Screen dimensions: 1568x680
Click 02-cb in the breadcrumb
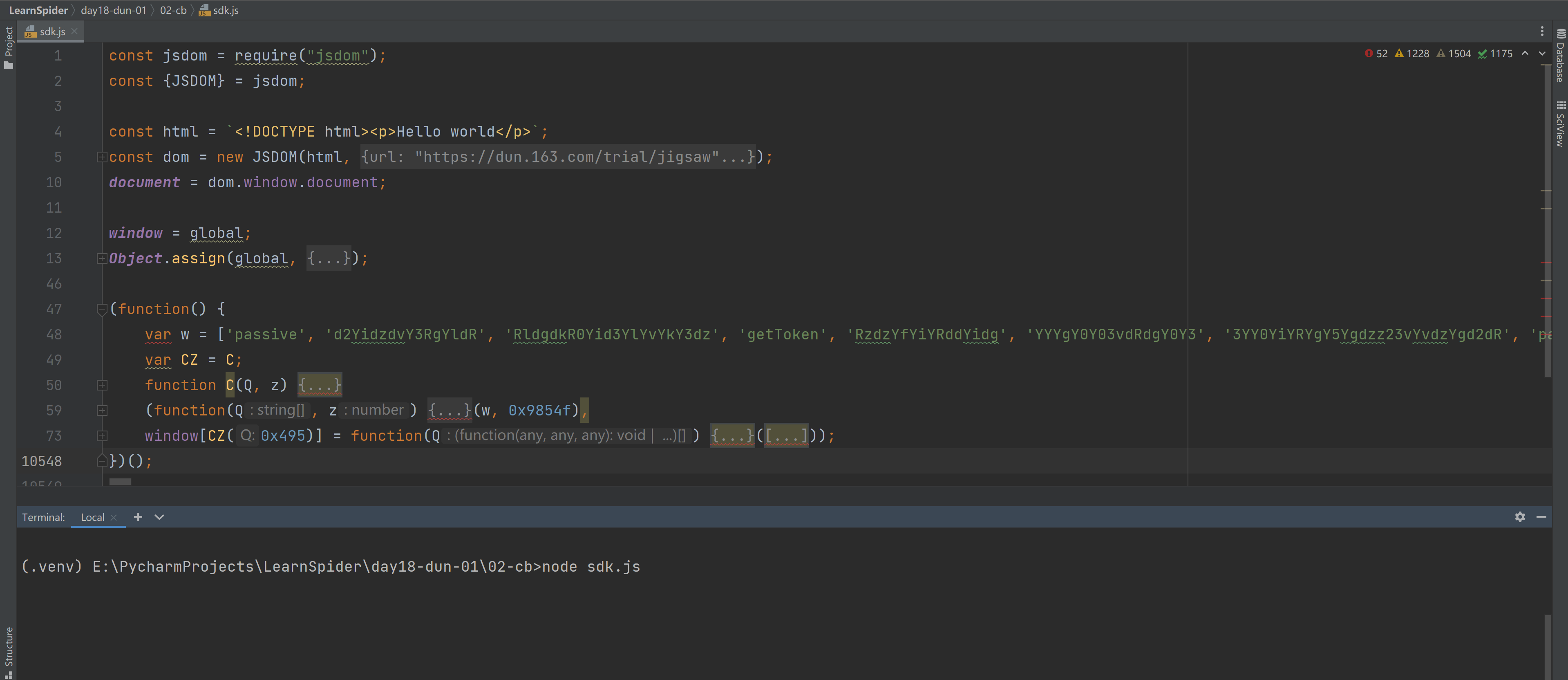[x=174, y=10]
